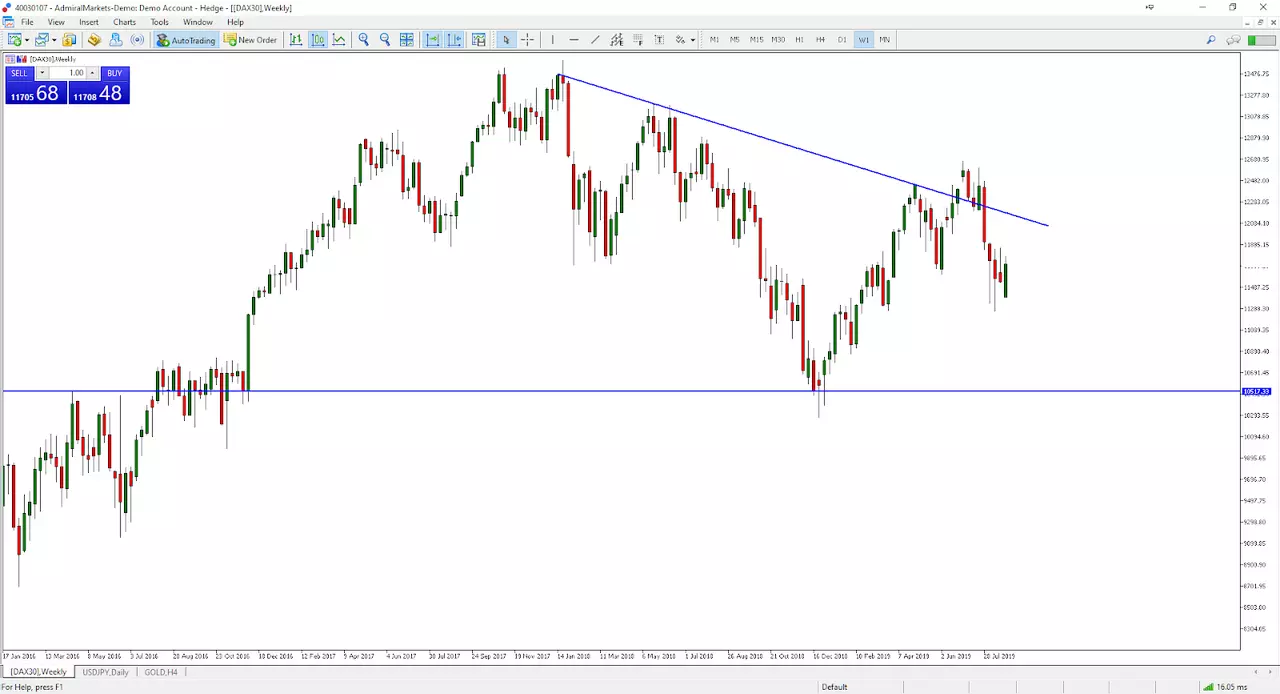The height and width of the screenshot is (694, 1280).
Task: Switch chart to line chart view
Action: (339, 40)
